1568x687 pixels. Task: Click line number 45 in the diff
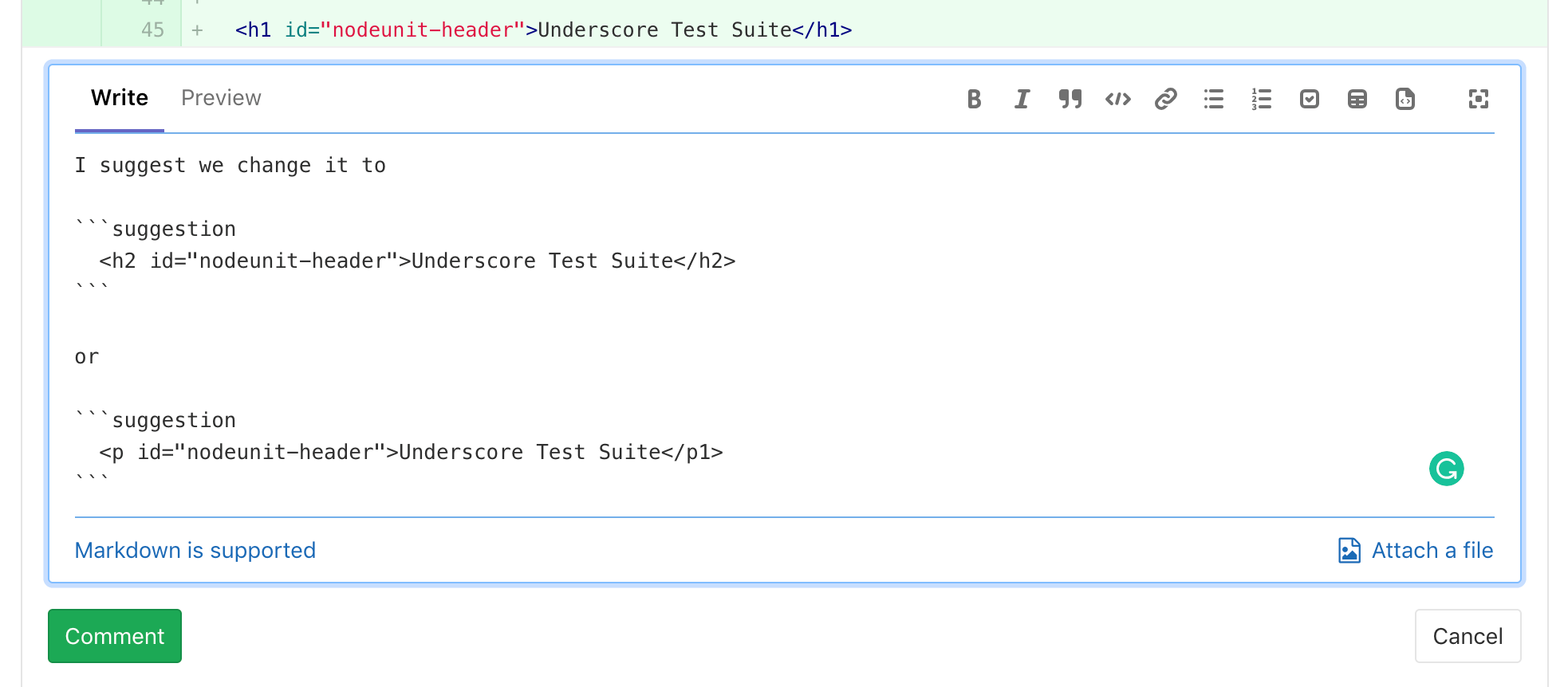(152, 30)
